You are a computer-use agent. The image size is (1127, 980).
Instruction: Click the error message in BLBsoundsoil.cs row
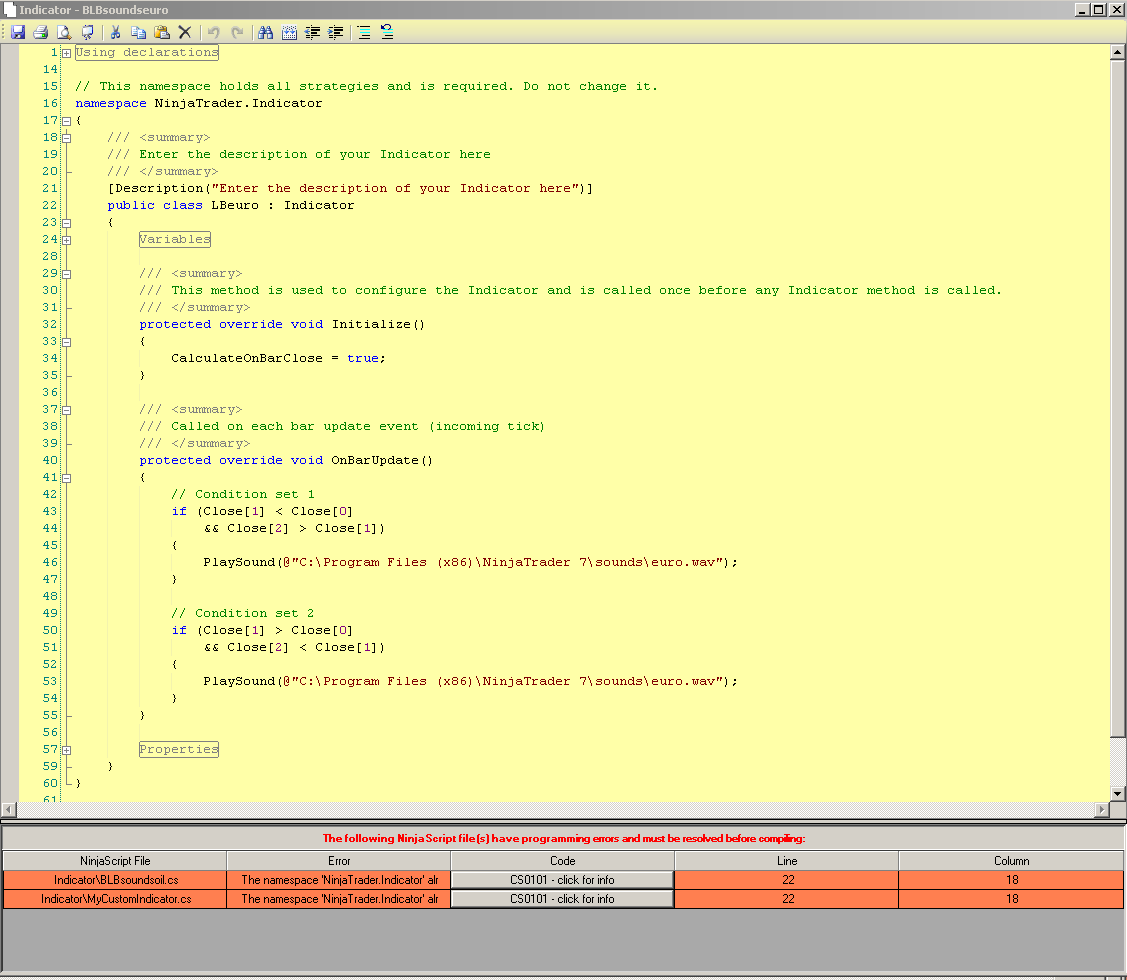tap(339, 880)
